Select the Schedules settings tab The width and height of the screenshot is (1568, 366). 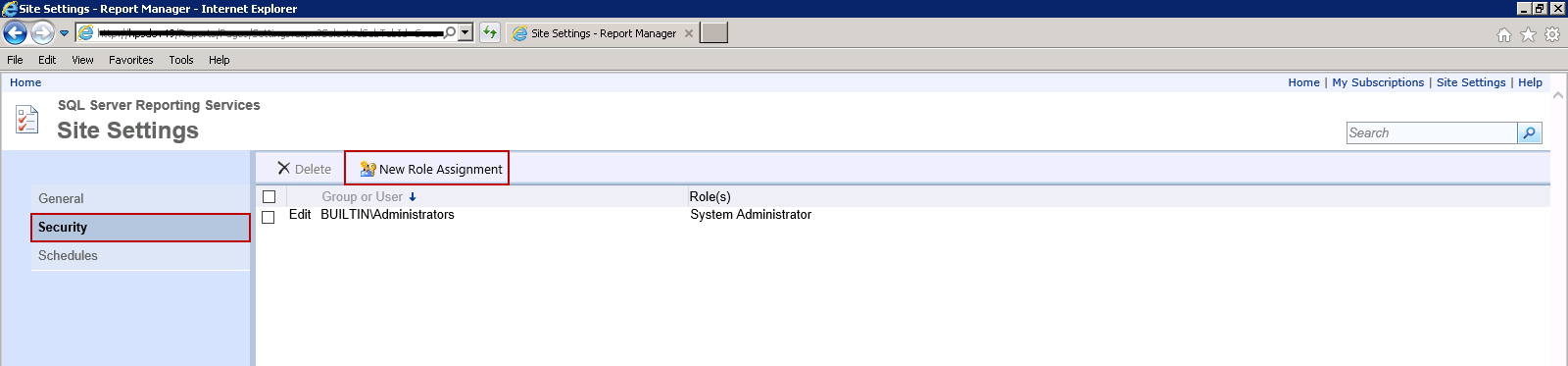click(x=140, y=256)
